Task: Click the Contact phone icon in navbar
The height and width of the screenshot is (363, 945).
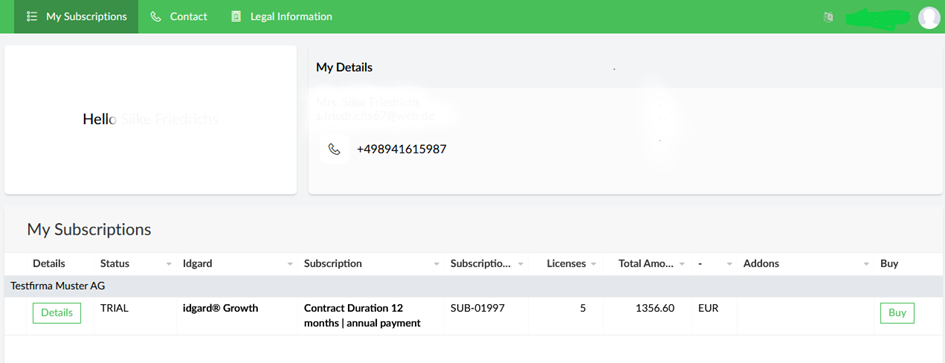Action: point(155,16)
